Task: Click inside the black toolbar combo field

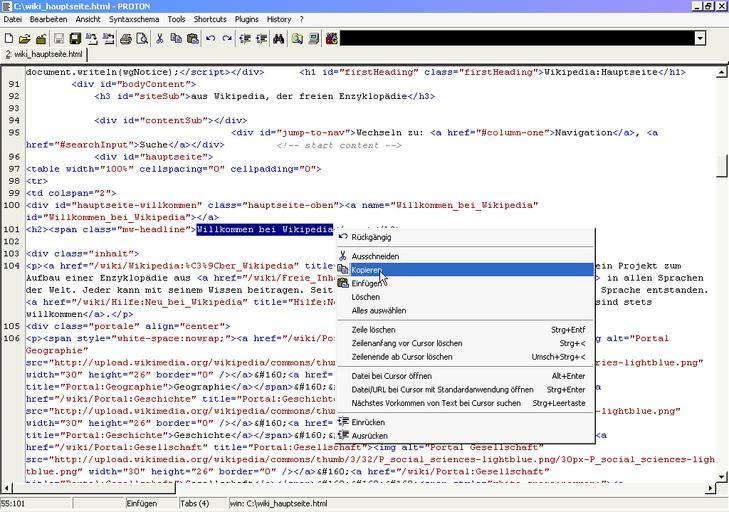Action: pyautogui.click(x=517, y=39)
